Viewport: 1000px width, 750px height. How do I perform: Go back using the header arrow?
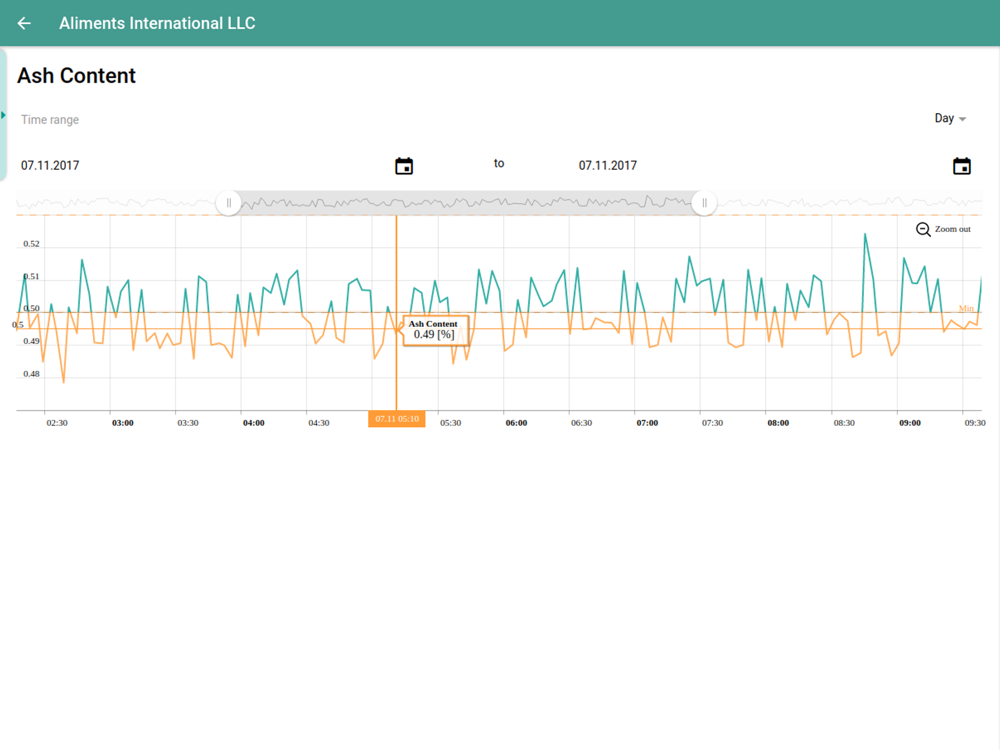[x=24, y=23]
